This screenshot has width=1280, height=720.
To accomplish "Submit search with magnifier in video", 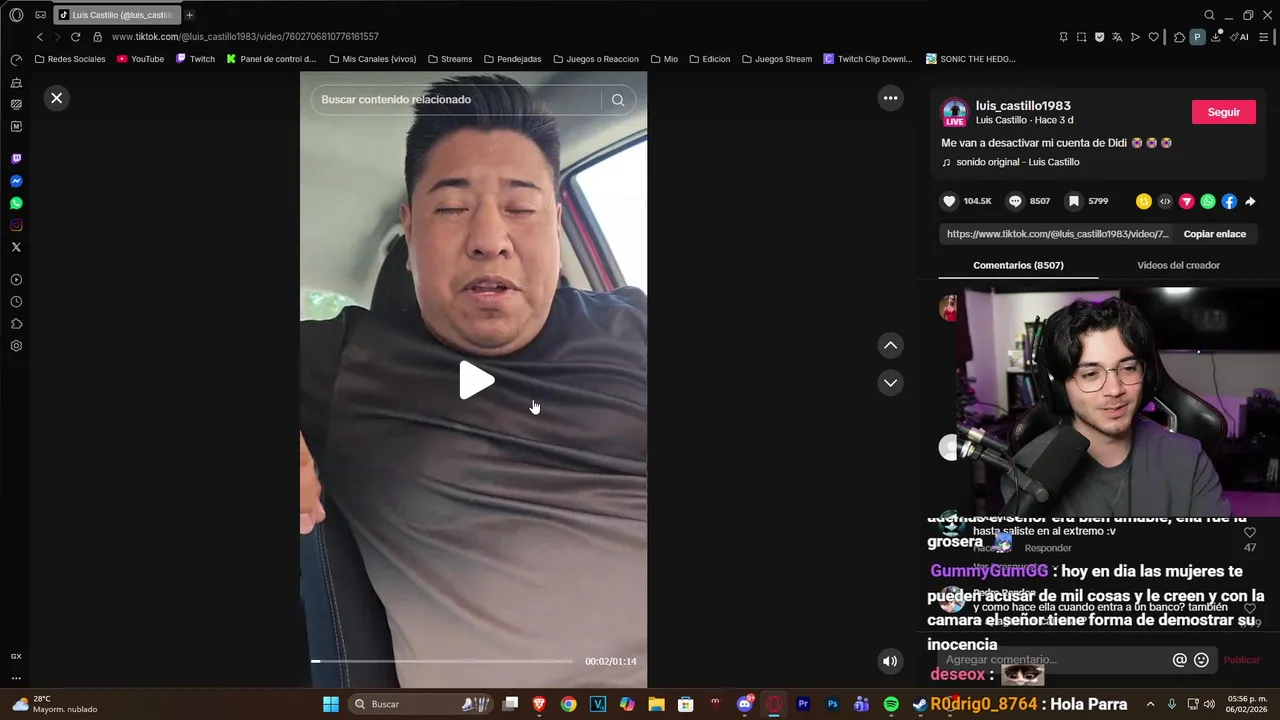I will click(618, 99).
